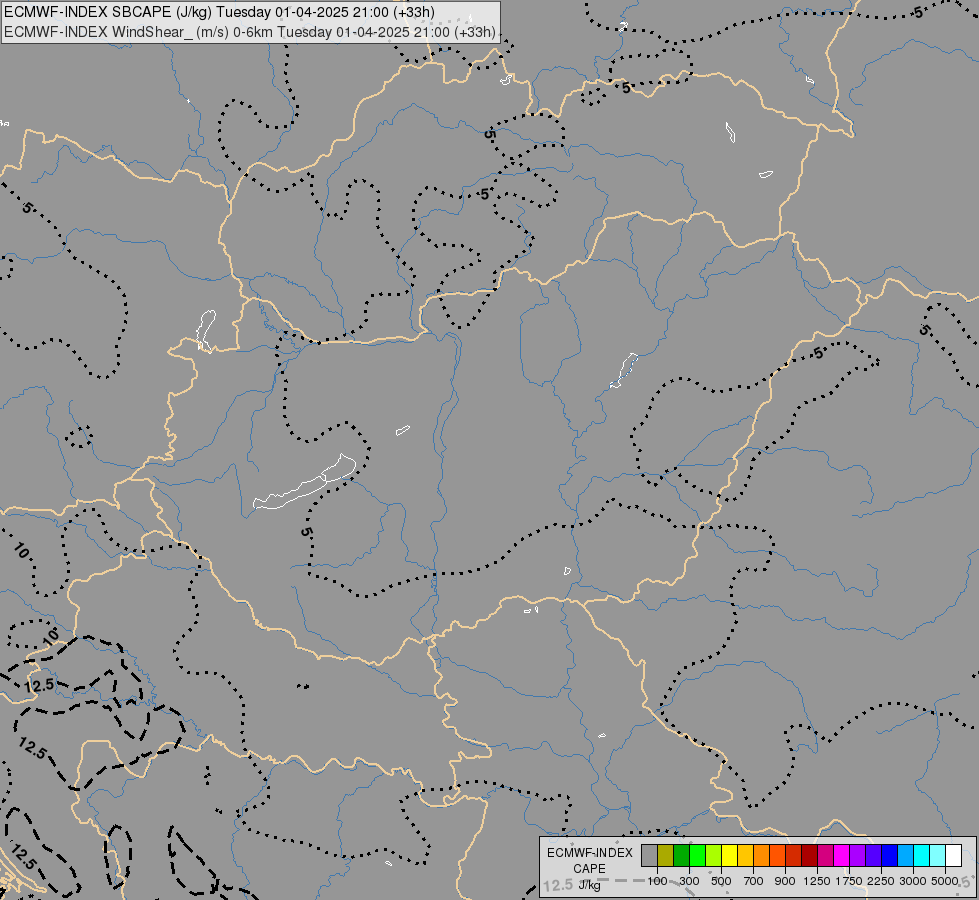Click the gray swatch in CAPE legend
Screen dimensions: 979x900
[649, 855]
